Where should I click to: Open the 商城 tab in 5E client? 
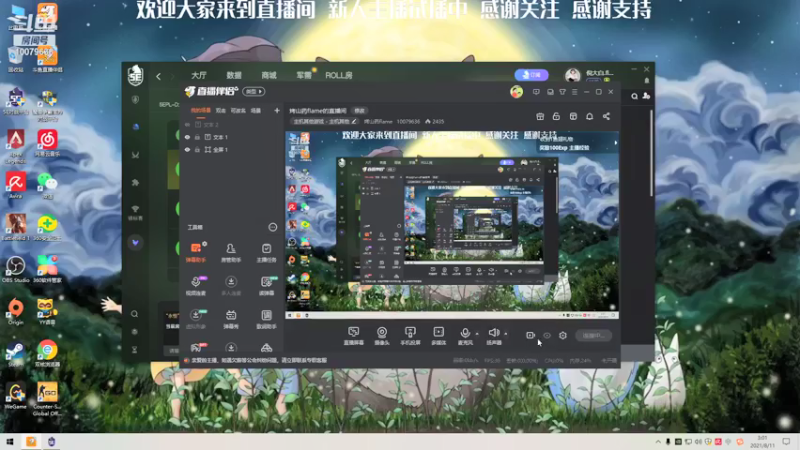(268, 76)
